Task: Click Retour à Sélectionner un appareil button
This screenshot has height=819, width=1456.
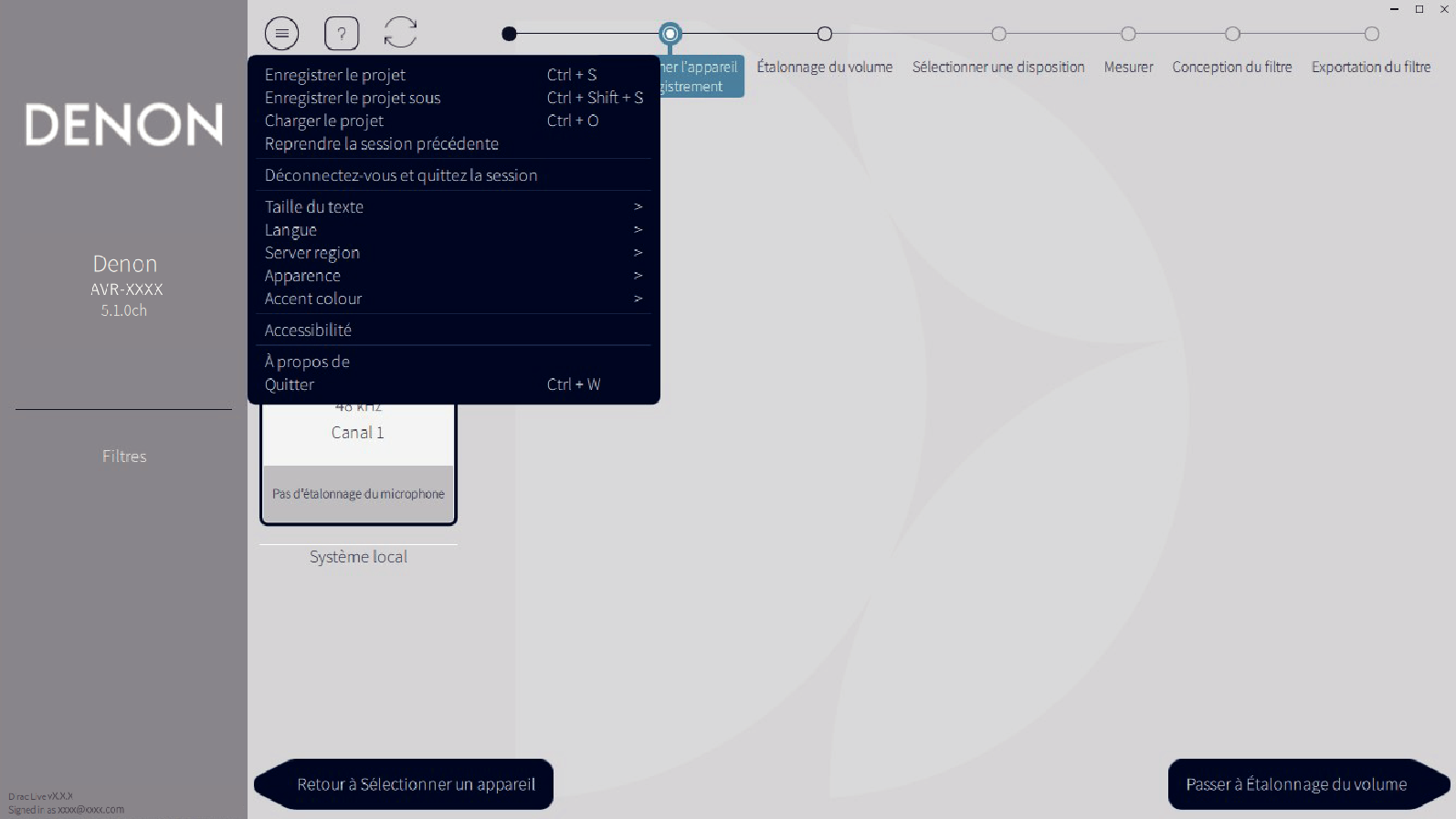Action: point(416,784)
